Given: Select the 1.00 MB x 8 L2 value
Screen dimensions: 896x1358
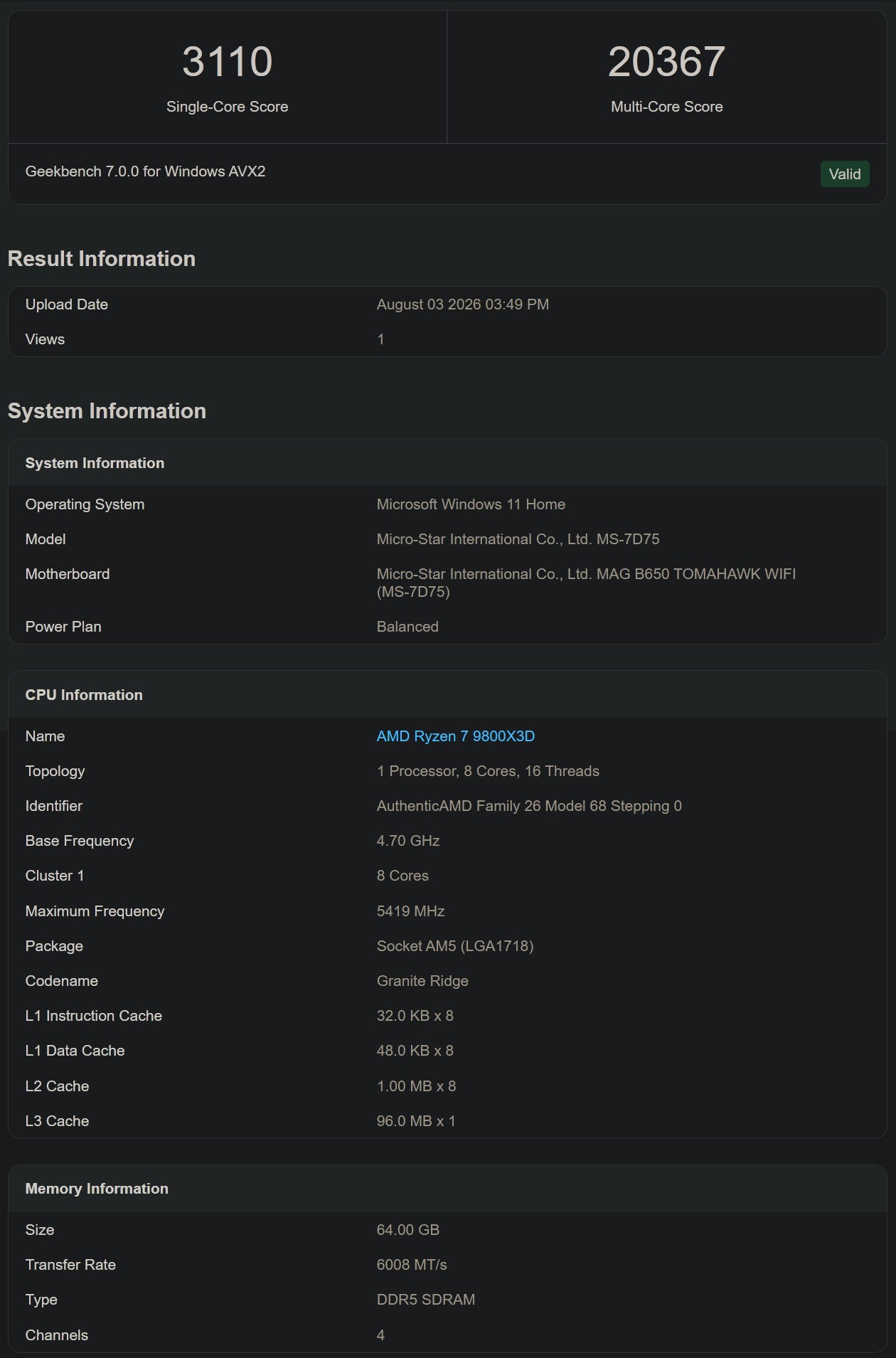Looking at the screenshot, I should (x=416, y=1086).
